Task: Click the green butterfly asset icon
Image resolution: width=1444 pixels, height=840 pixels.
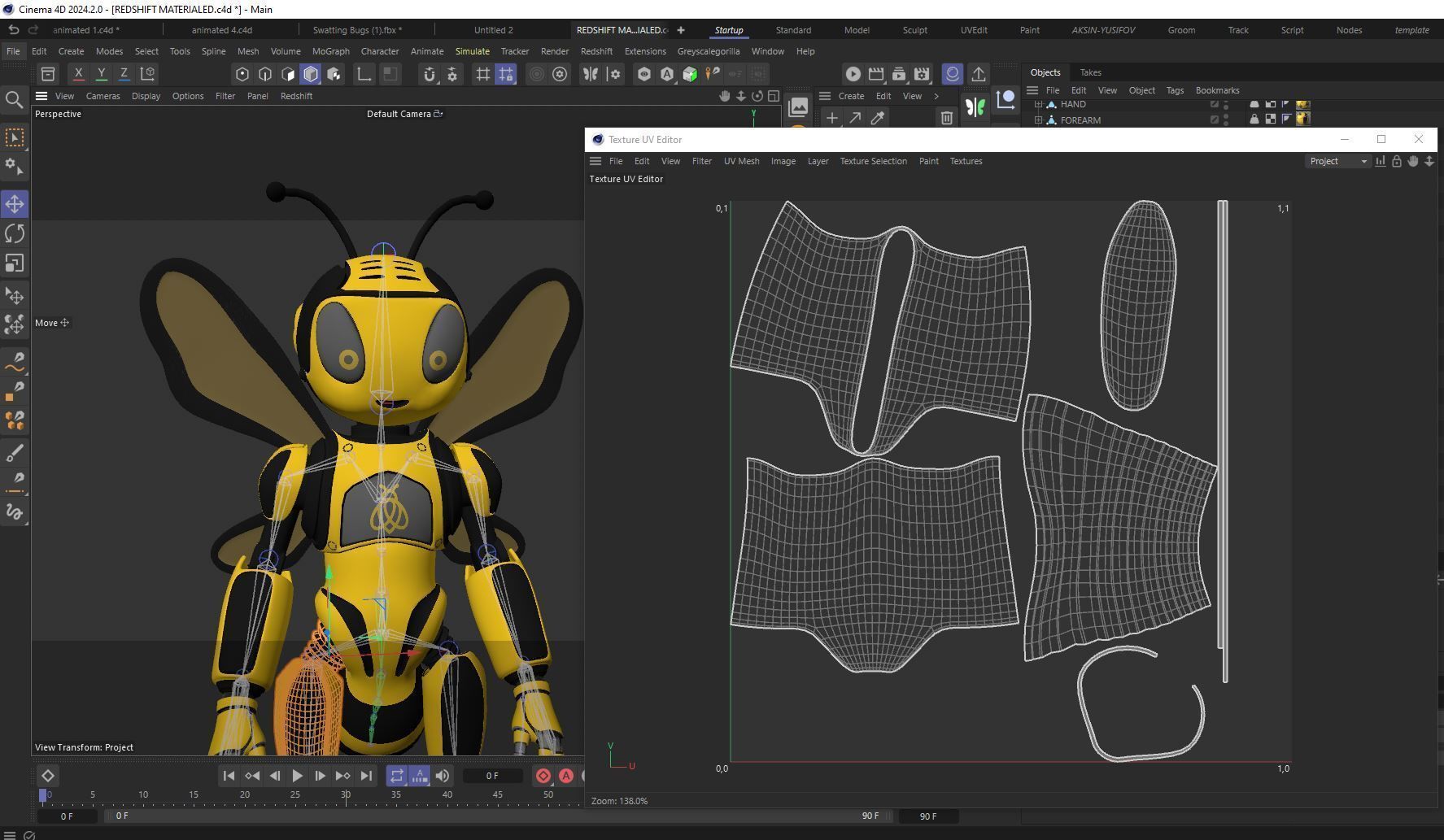Action: click(975, 107)
